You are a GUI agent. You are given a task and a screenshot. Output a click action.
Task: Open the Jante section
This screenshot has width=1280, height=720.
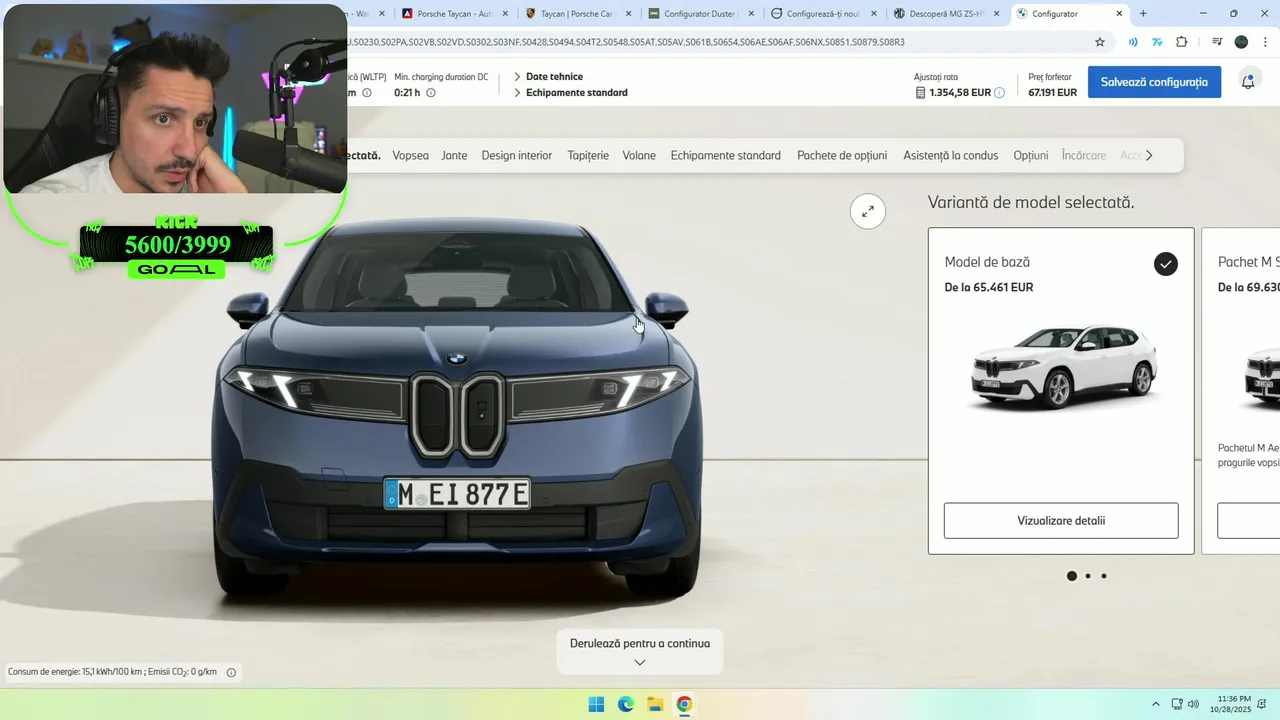pyautogui.click(x=454, y=156)
